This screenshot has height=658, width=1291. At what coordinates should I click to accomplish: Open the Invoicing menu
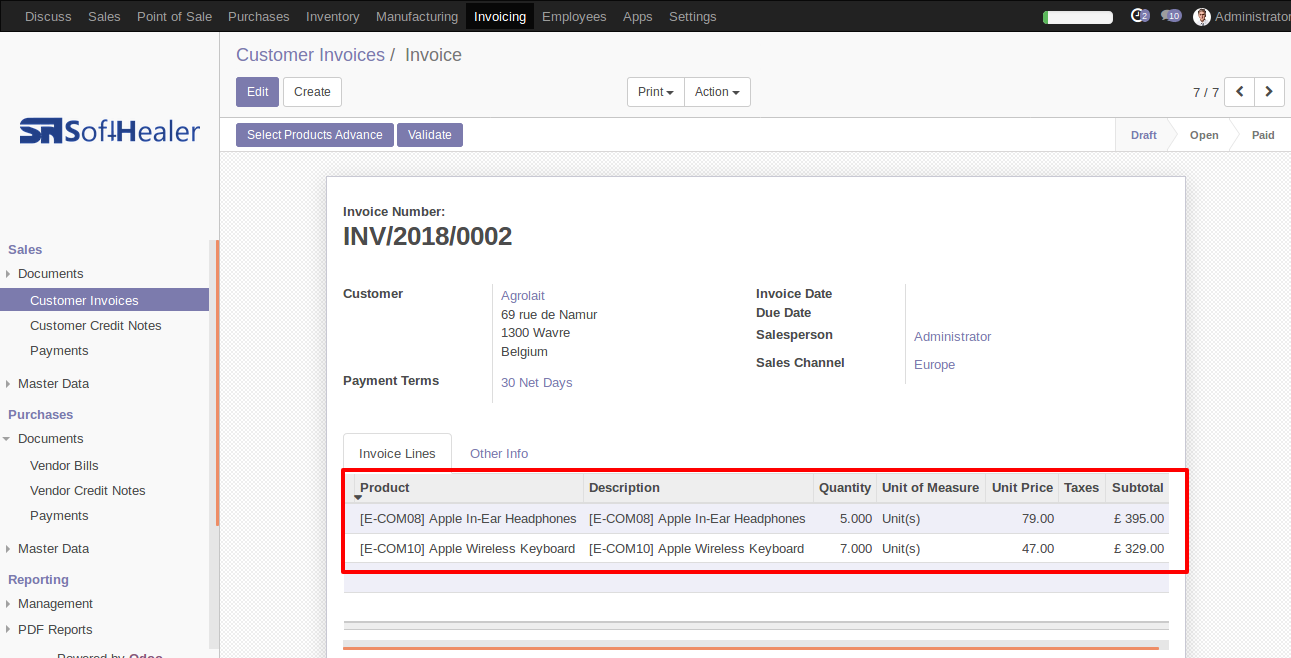pos(500,17)
